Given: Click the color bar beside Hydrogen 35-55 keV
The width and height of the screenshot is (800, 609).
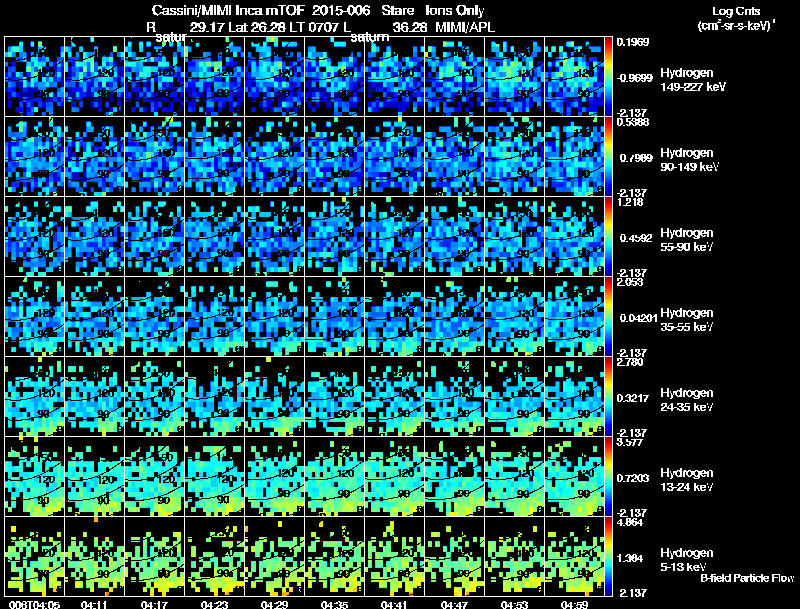Looking at the screenshot, I should point(608,317).
